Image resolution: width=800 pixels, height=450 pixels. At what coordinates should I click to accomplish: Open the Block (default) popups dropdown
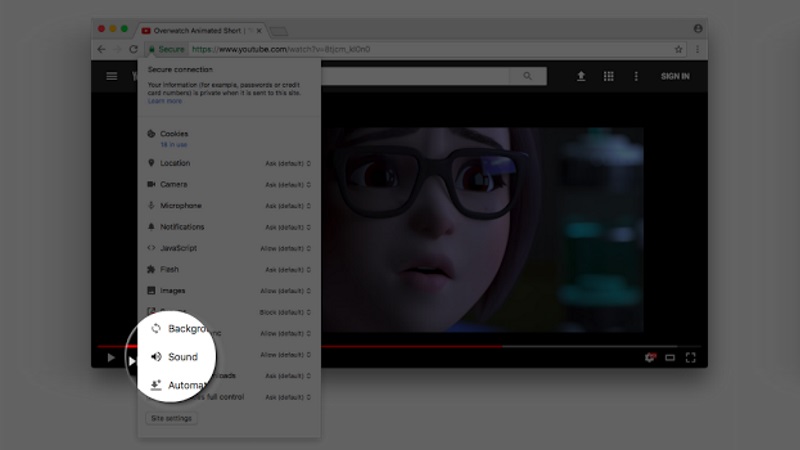(285, 312)
